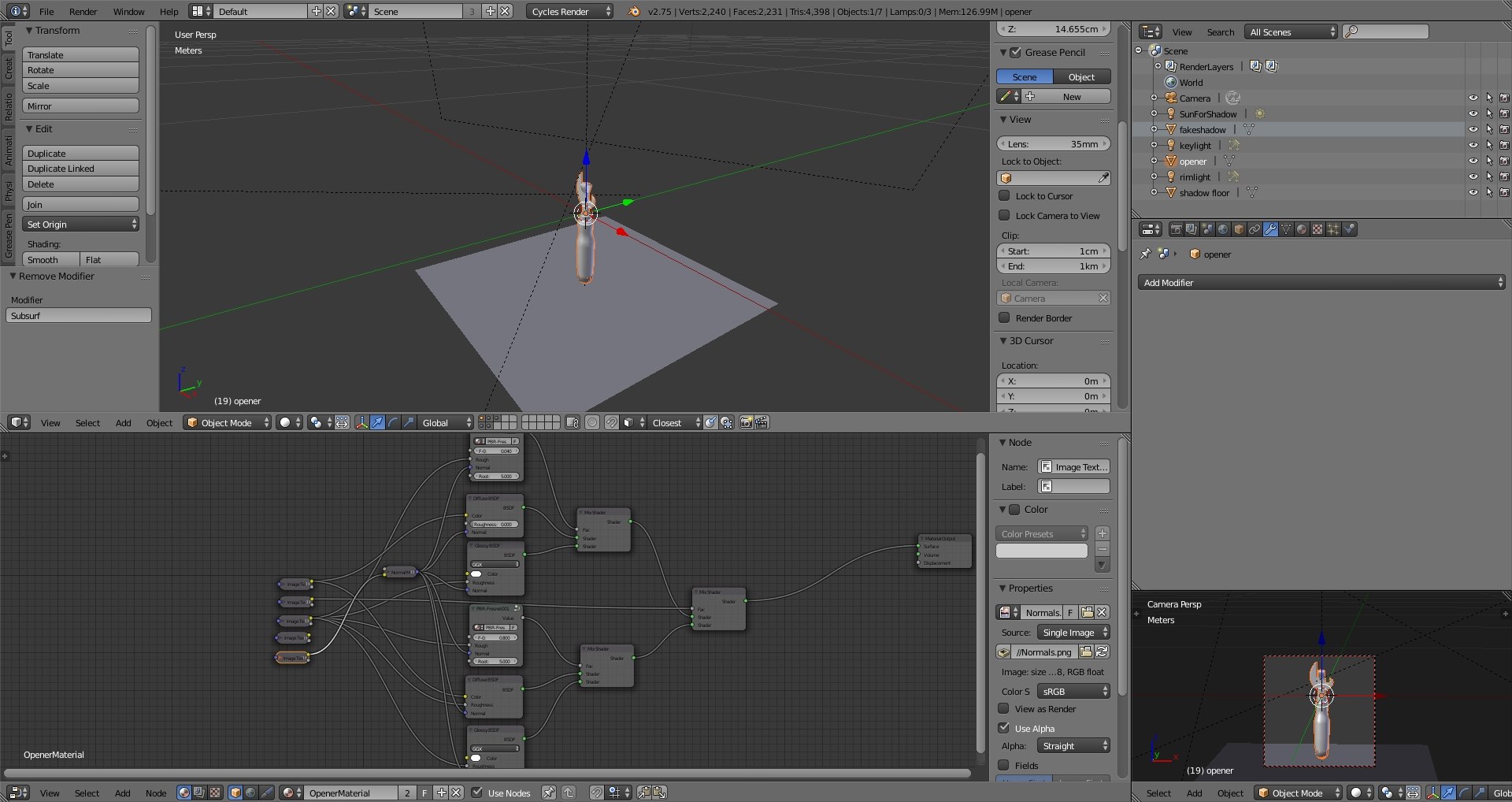The height and width of the screenshot is (802, 1512).
Task: Click the OpenGL render animation clapper icon
Action: point(762,423)
